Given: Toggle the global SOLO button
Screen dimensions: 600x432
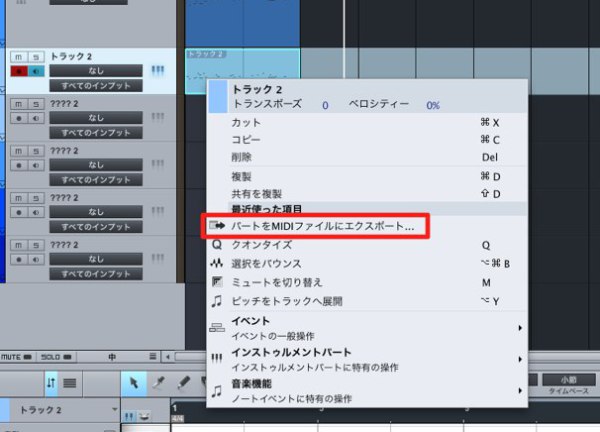Looking at the screenshot, I should [56, 357].
